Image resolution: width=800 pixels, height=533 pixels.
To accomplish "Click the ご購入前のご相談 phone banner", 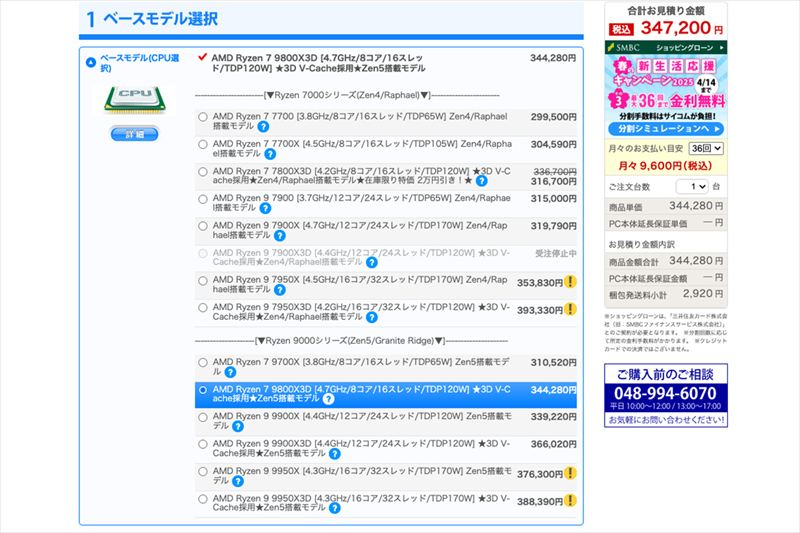I will click(x=666, y=395).
